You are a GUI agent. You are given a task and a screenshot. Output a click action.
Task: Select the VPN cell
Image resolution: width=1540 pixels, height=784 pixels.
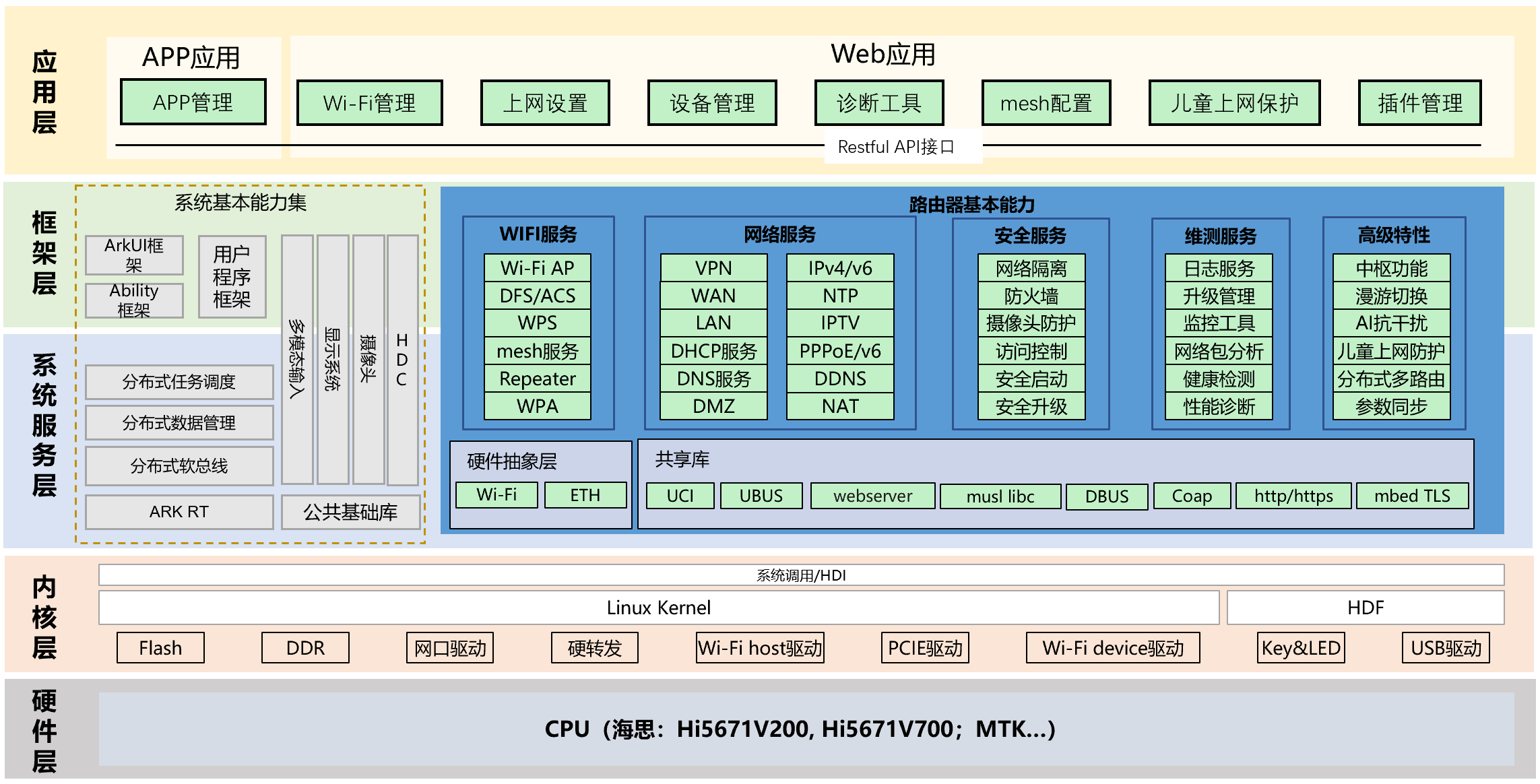coord(713,268)
